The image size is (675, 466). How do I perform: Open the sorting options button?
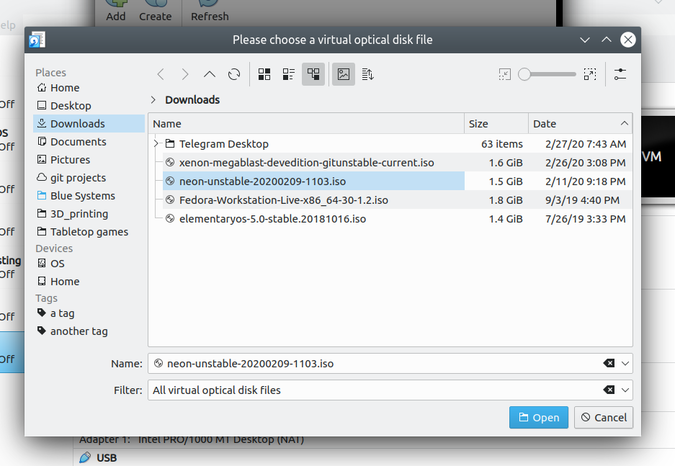[x=367, y=74]
